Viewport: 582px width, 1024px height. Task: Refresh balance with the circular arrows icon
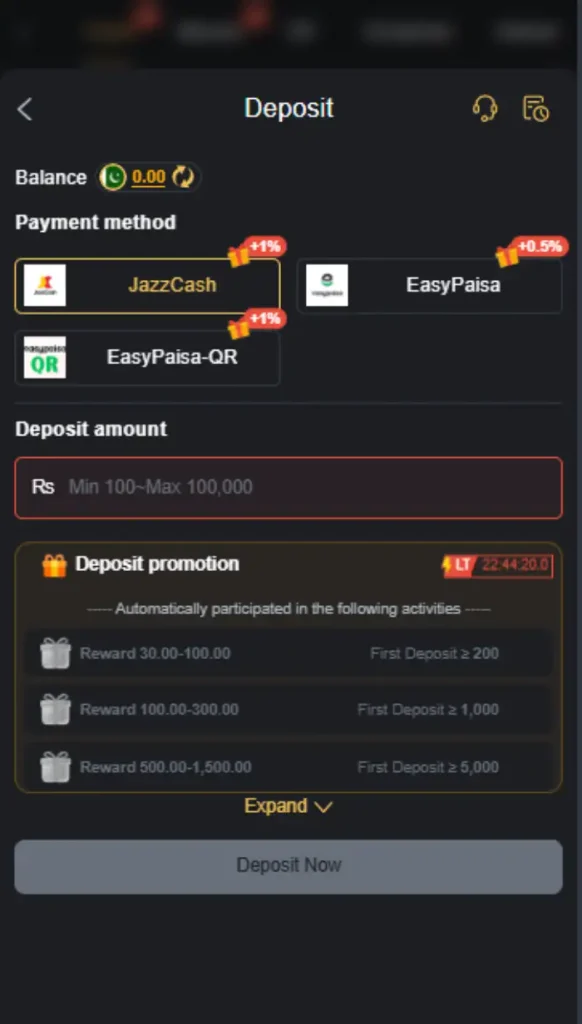[x=183, y=177]
